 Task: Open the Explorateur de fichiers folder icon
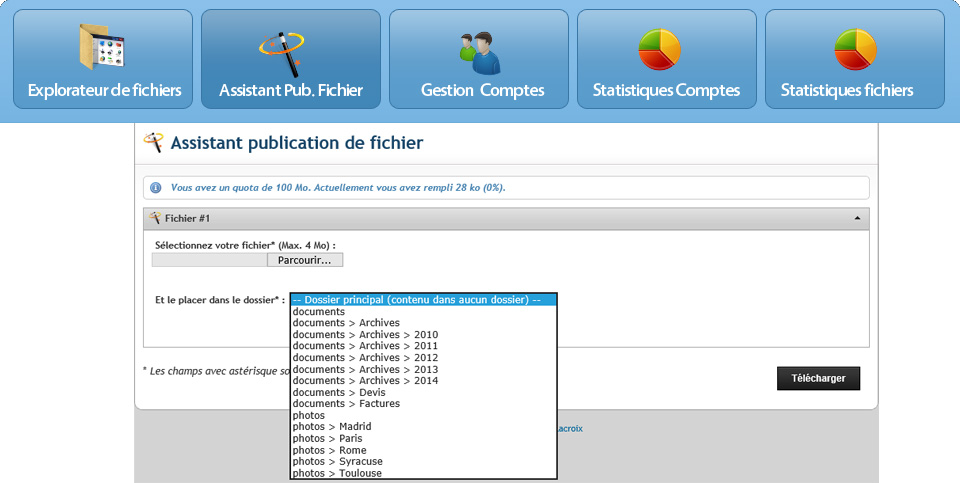point(104,47)
